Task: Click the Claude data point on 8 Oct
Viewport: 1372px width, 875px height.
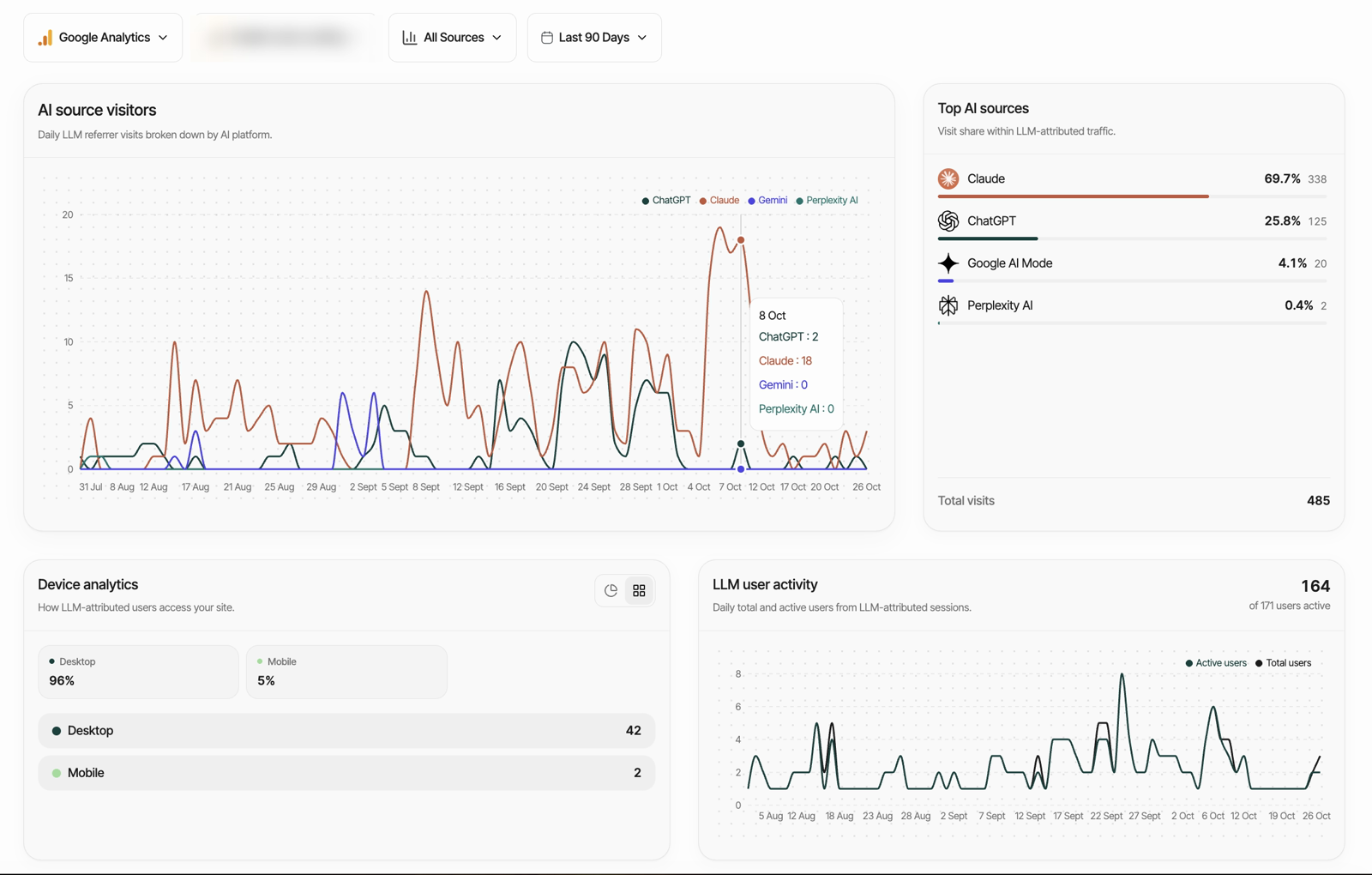Action: 741,240
